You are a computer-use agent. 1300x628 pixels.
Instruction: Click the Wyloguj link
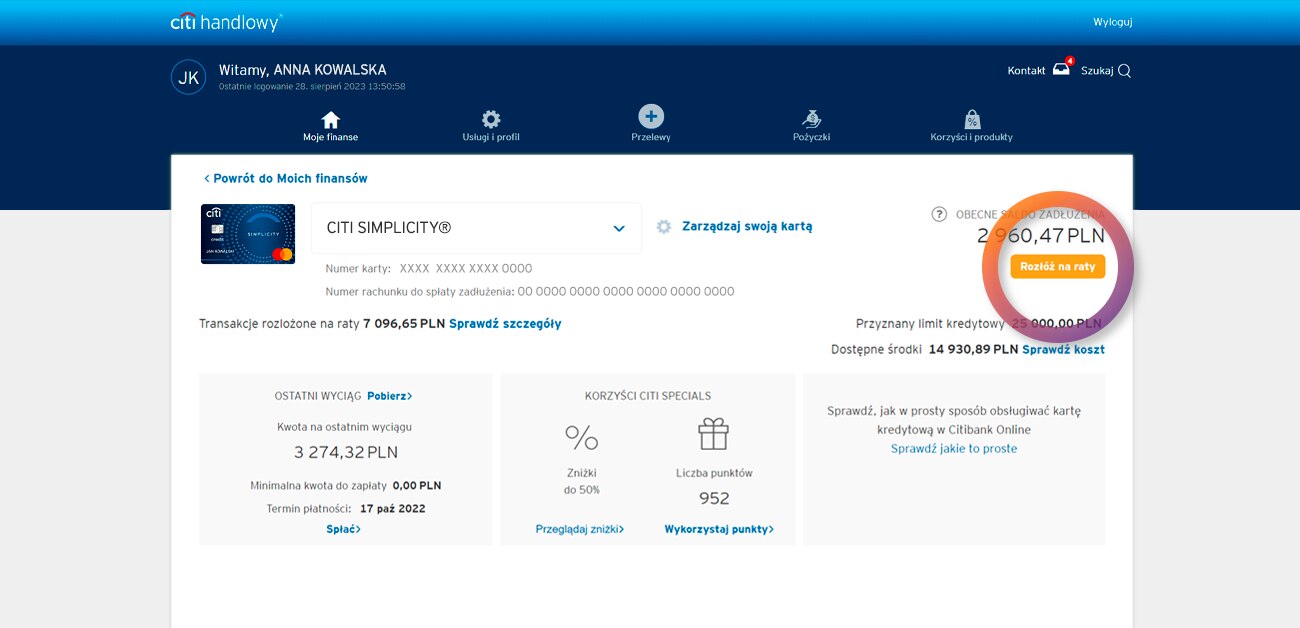[x=1113, y=22]
